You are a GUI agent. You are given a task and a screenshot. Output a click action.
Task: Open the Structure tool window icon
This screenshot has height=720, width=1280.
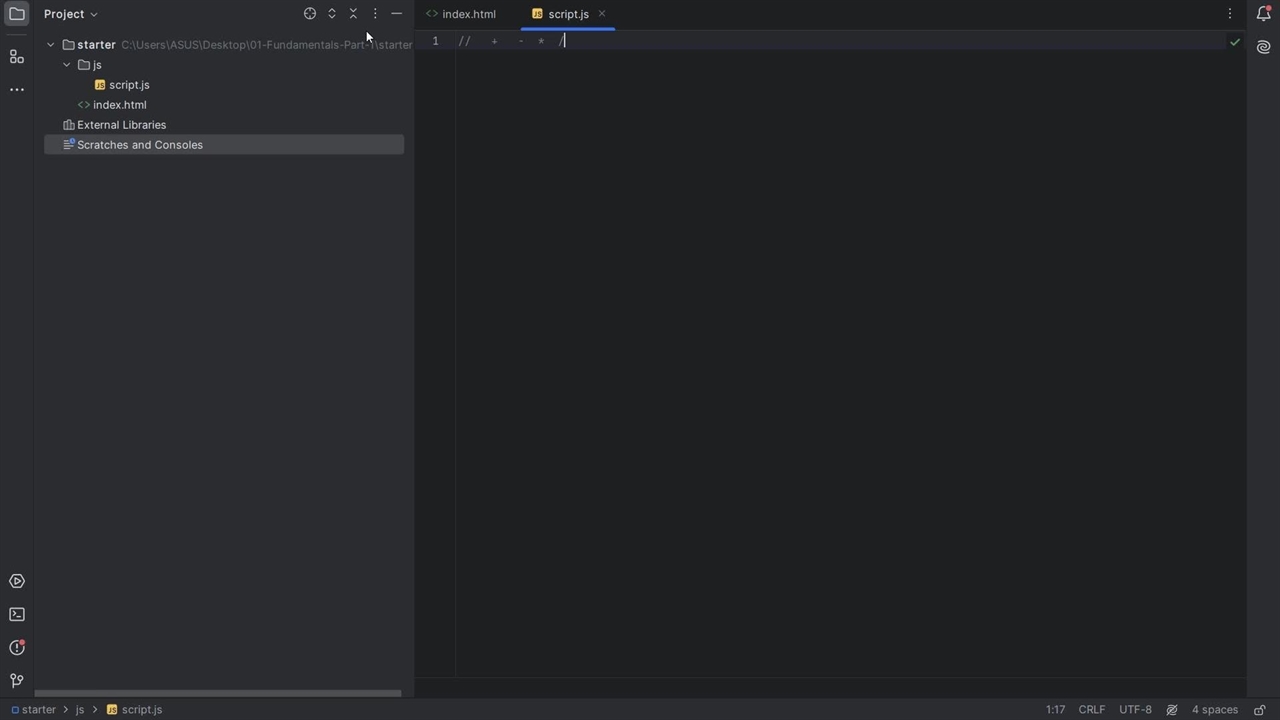[16, 57]
